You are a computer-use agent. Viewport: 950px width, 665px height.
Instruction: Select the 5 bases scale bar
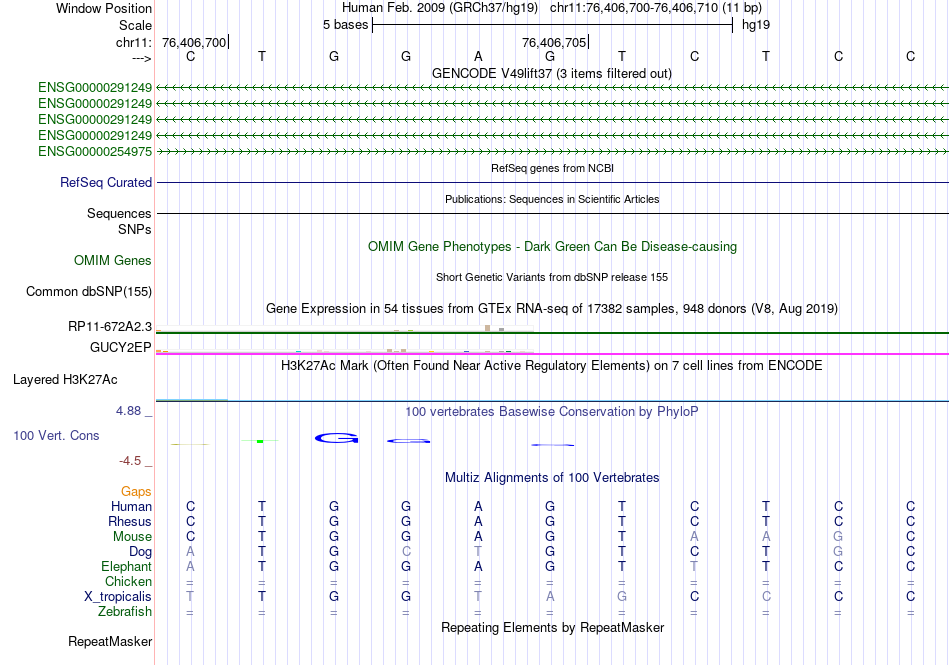pos(553,25)
